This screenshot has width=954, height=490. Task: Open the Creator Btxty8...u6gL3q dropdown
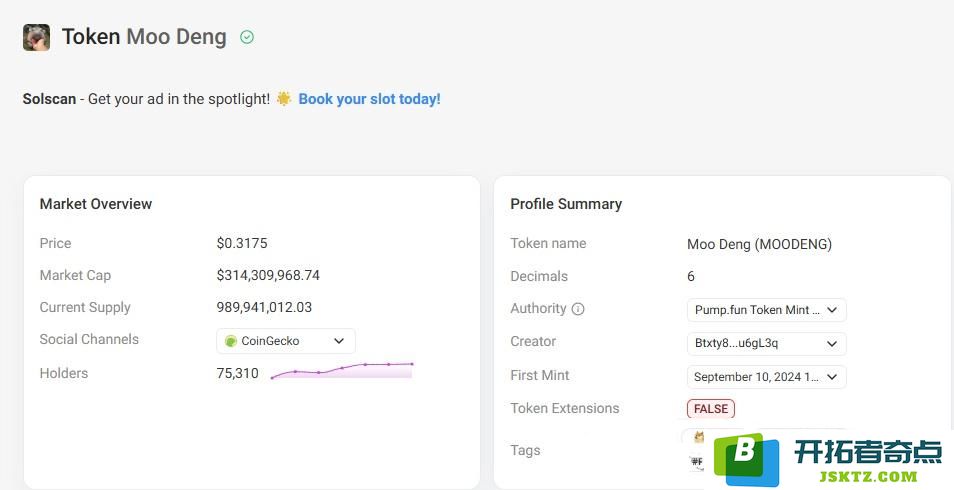(x=766, y=343)
